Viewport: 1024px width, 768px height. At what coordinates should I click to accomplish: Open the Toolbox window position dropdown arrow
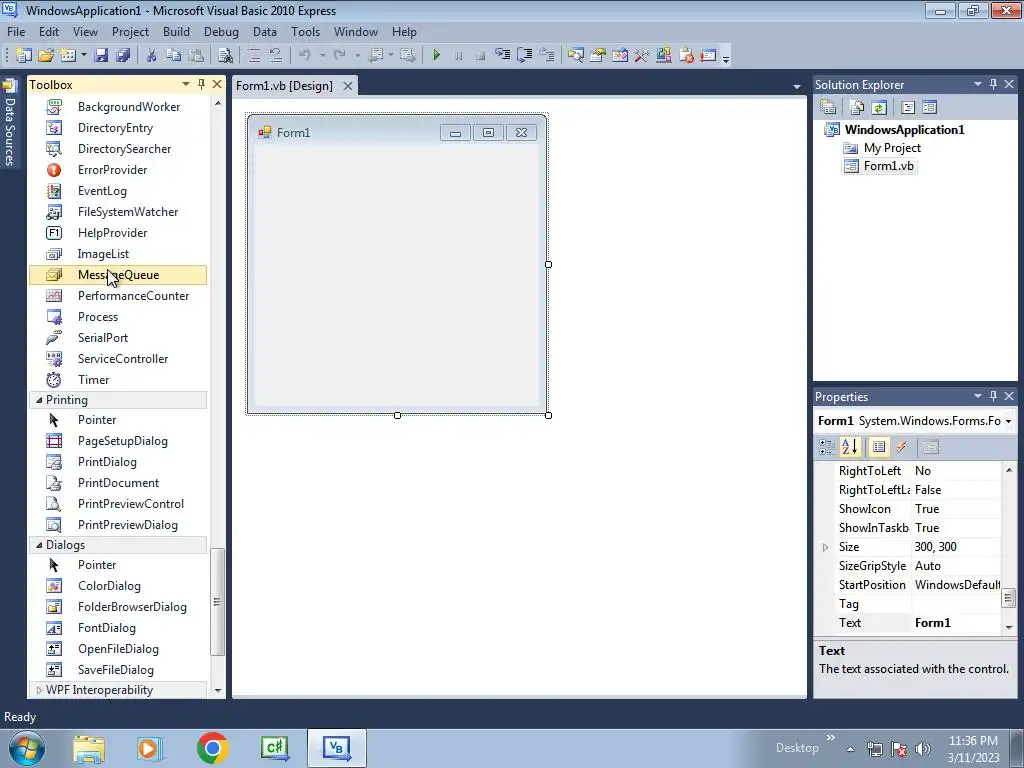point(185,84)
